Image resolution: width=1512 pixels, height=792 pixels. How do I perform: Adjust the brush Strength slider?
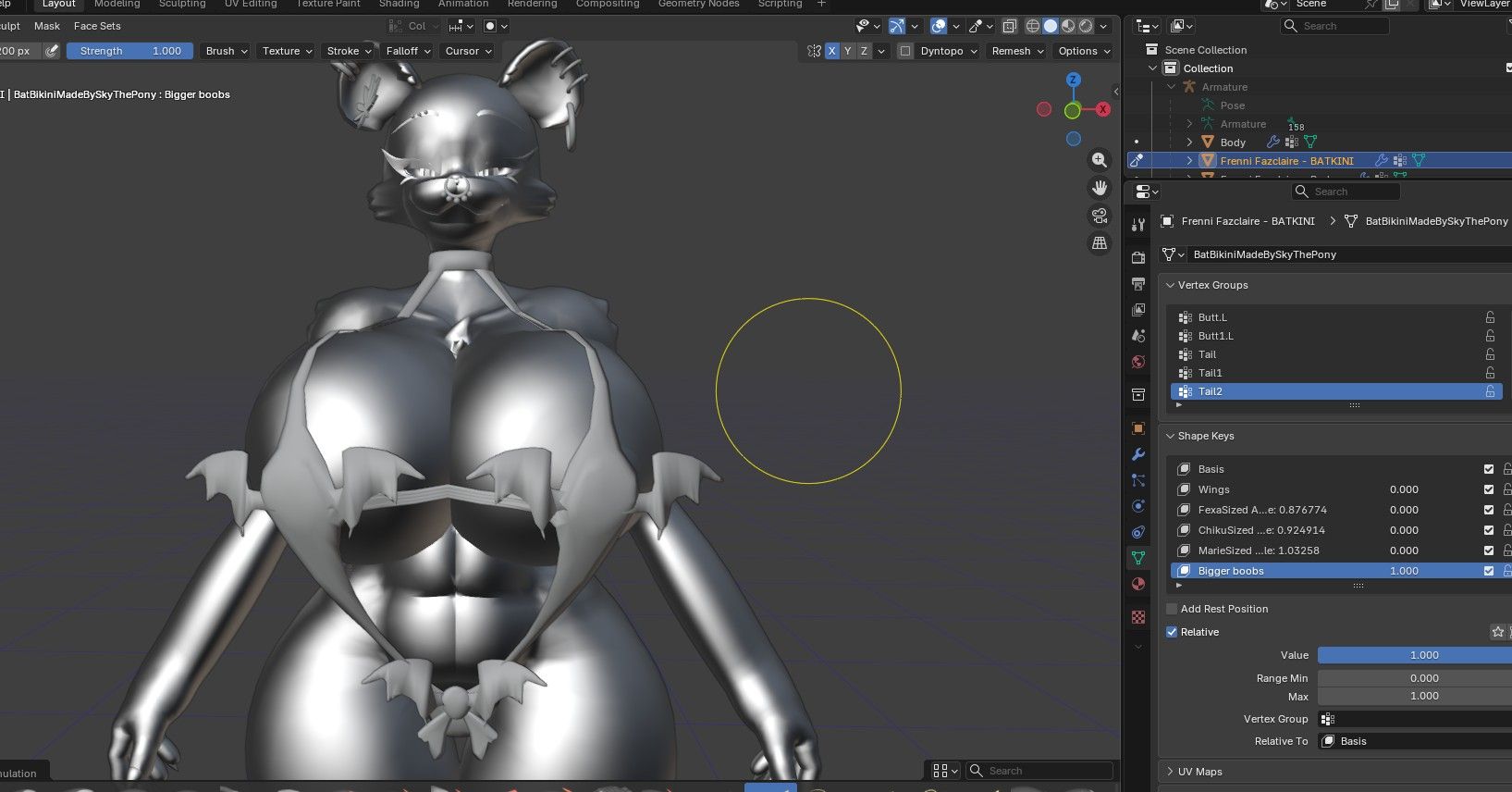coord(130,51)
